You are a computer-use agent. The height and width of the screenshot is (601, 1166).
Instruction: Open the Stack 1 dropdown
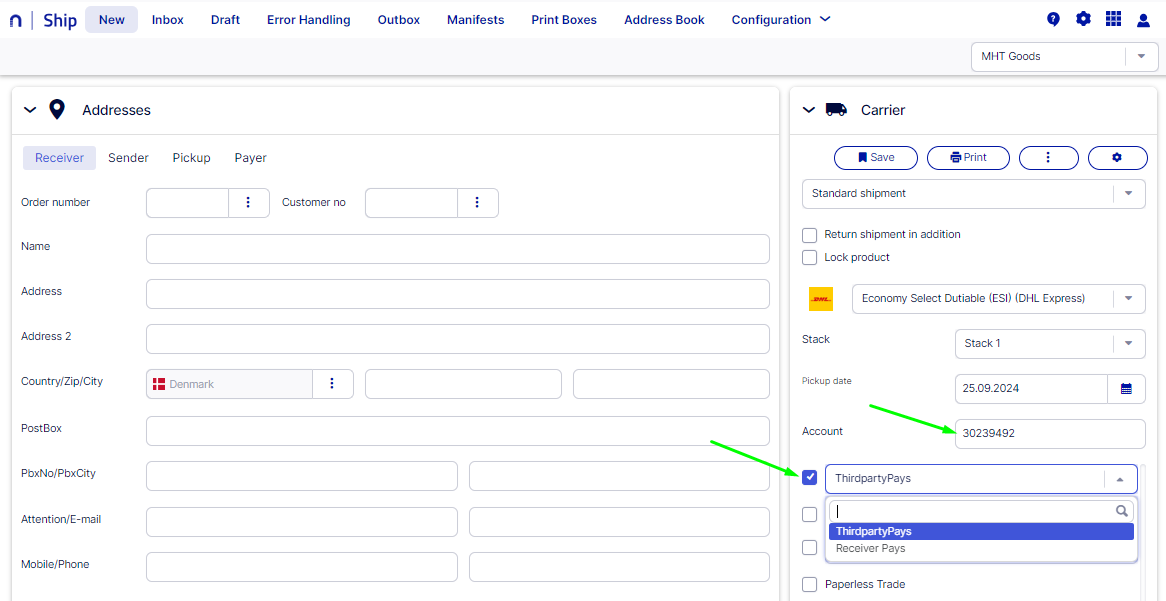1128,344
